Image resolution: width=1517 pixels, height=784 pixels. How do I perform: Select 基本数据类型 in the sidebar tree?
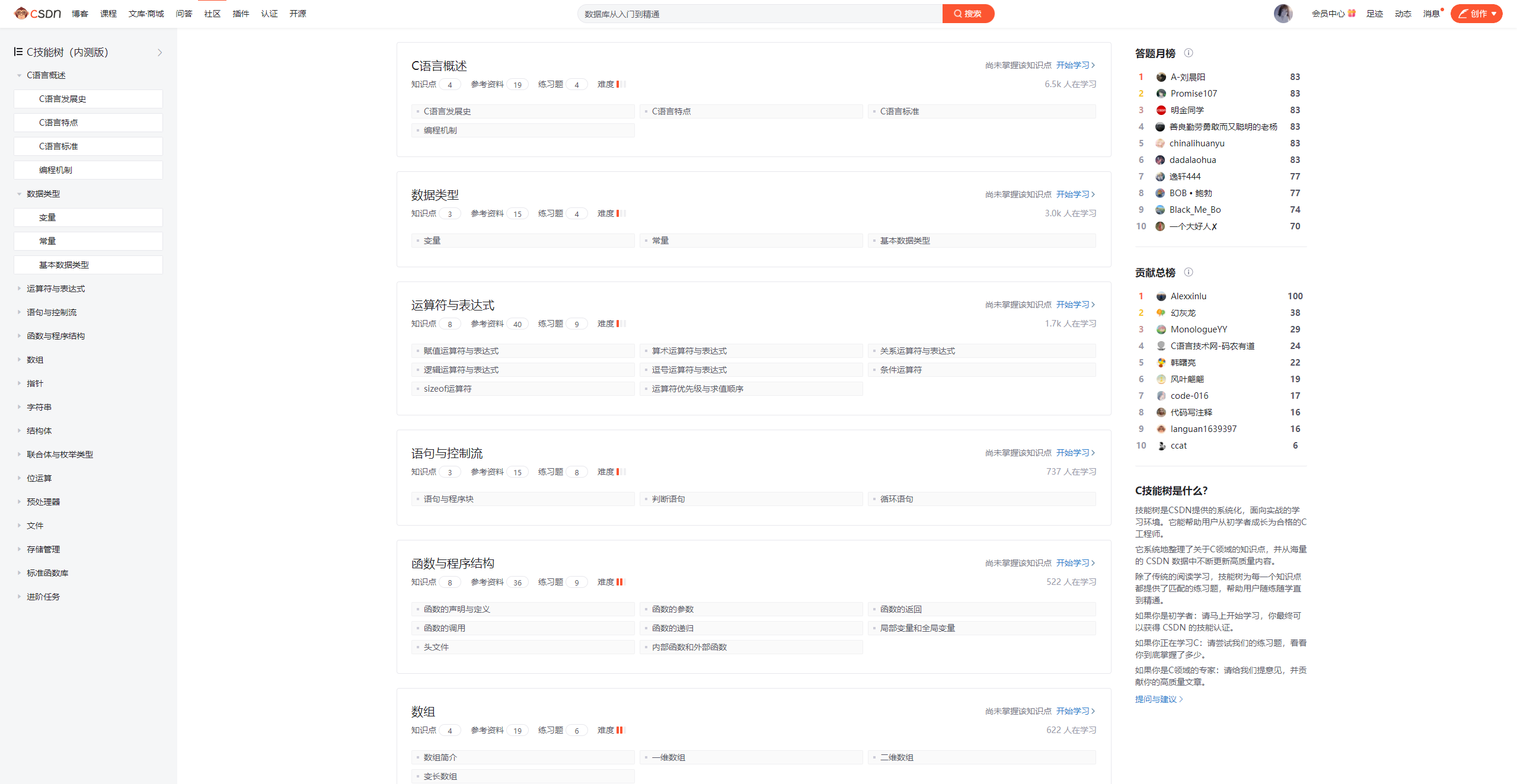pos(88,265)
